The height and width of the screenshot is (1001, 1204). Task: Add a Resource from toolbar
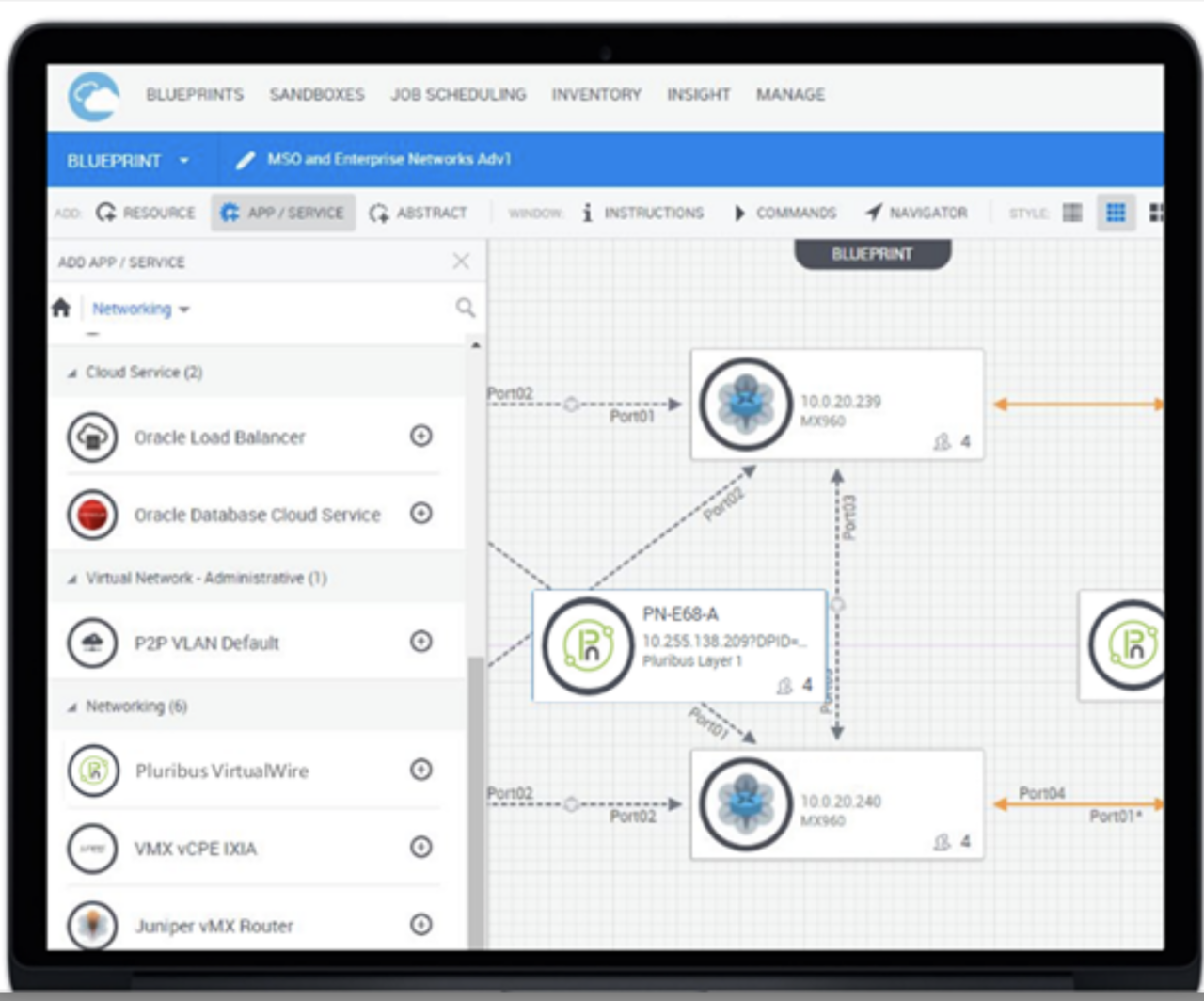(x=146, y=213)
